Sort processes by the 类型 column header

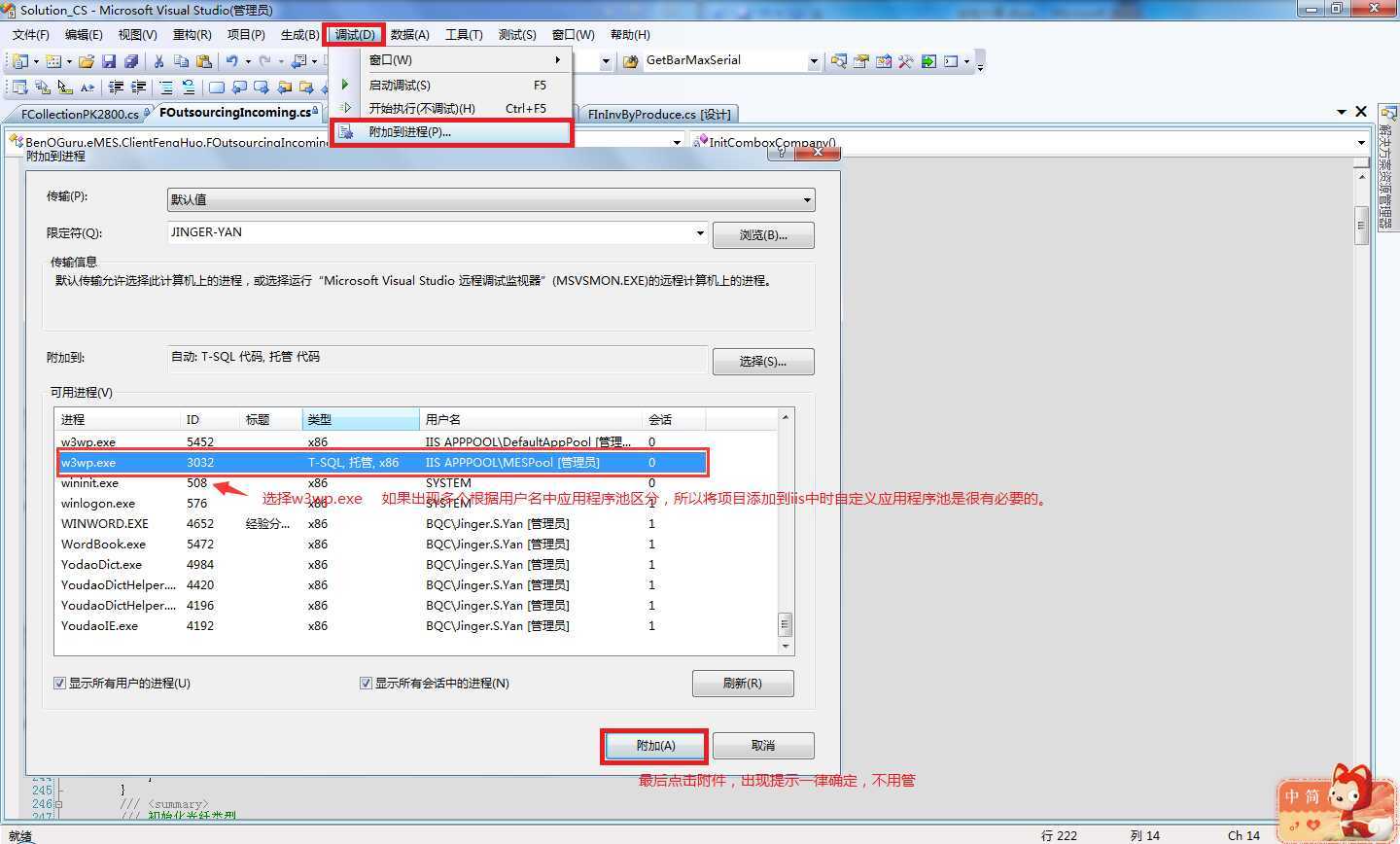pyautogui.click(x=361, y=420)
